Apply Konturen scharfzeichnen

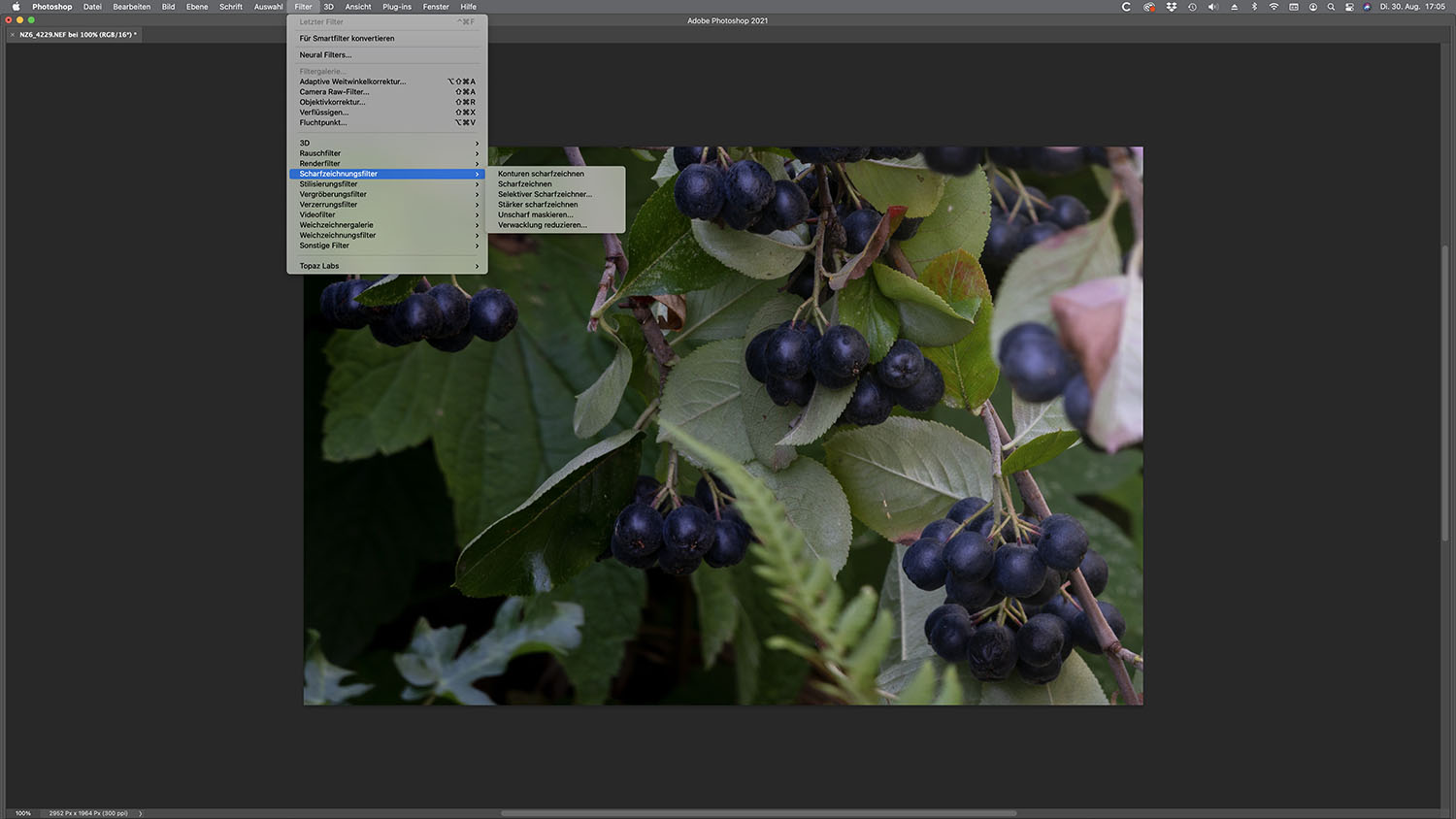pos(557,174)
